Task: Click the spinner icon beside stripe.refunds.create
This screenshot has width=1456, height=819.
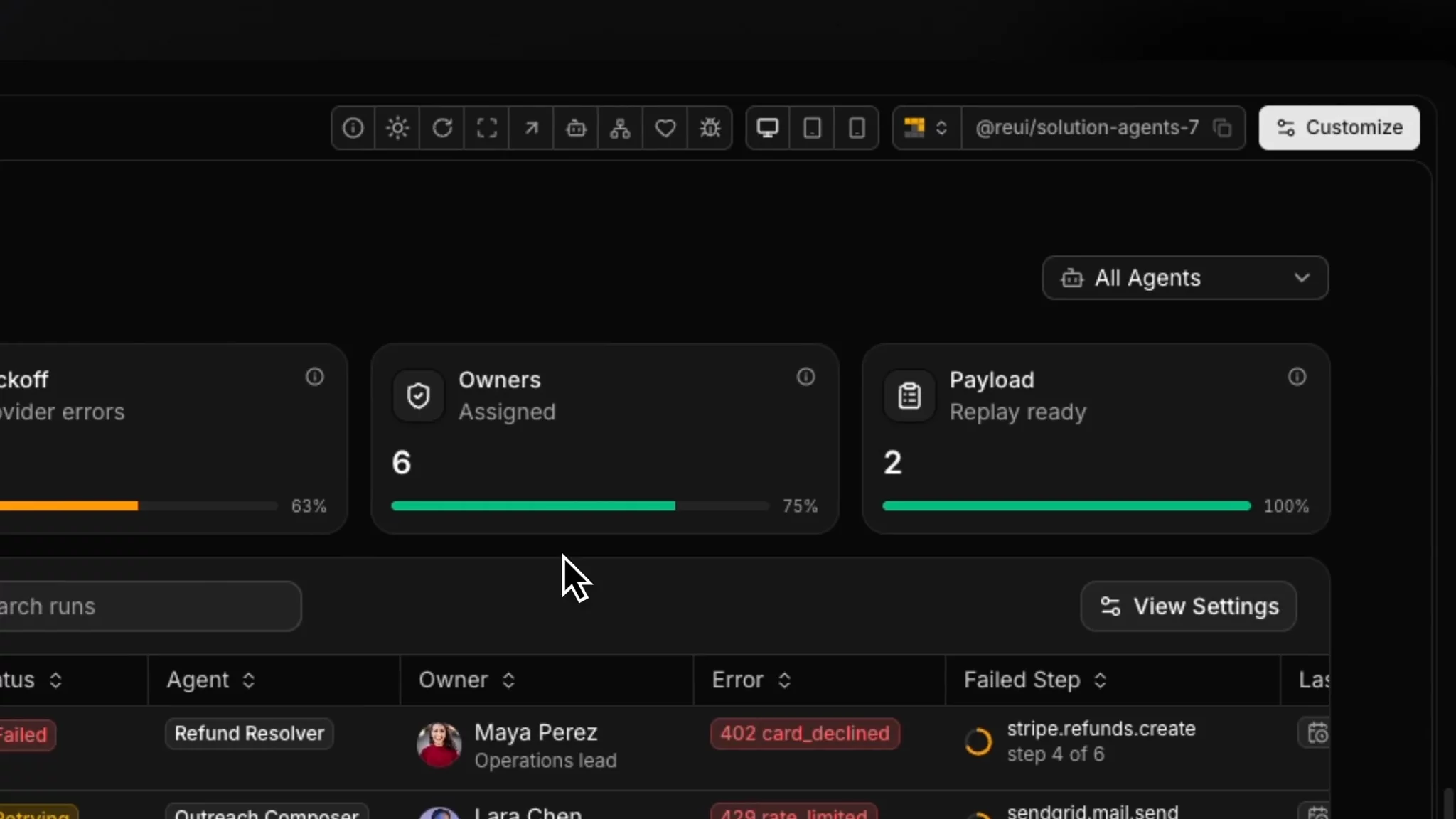Action: pos(978,742)
